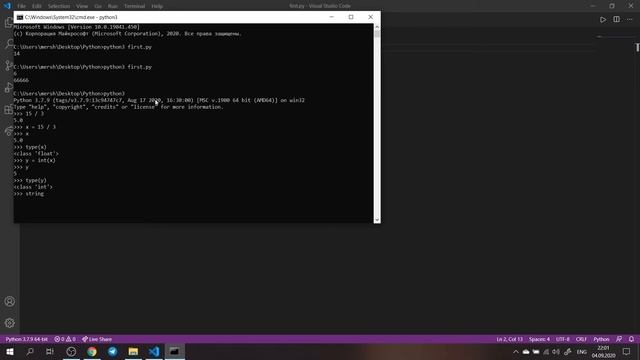Change indentation via Spaces: 4
Viewport: 640px width, 360px height.
(539, 339)
